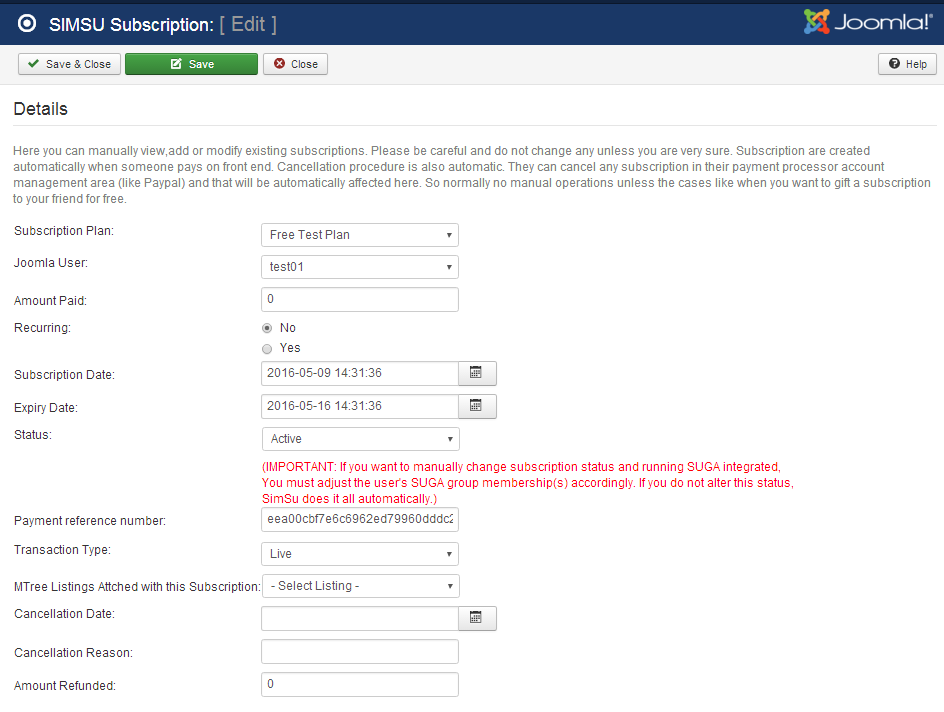Expand the Status dropdown

[x=359, y=439]
